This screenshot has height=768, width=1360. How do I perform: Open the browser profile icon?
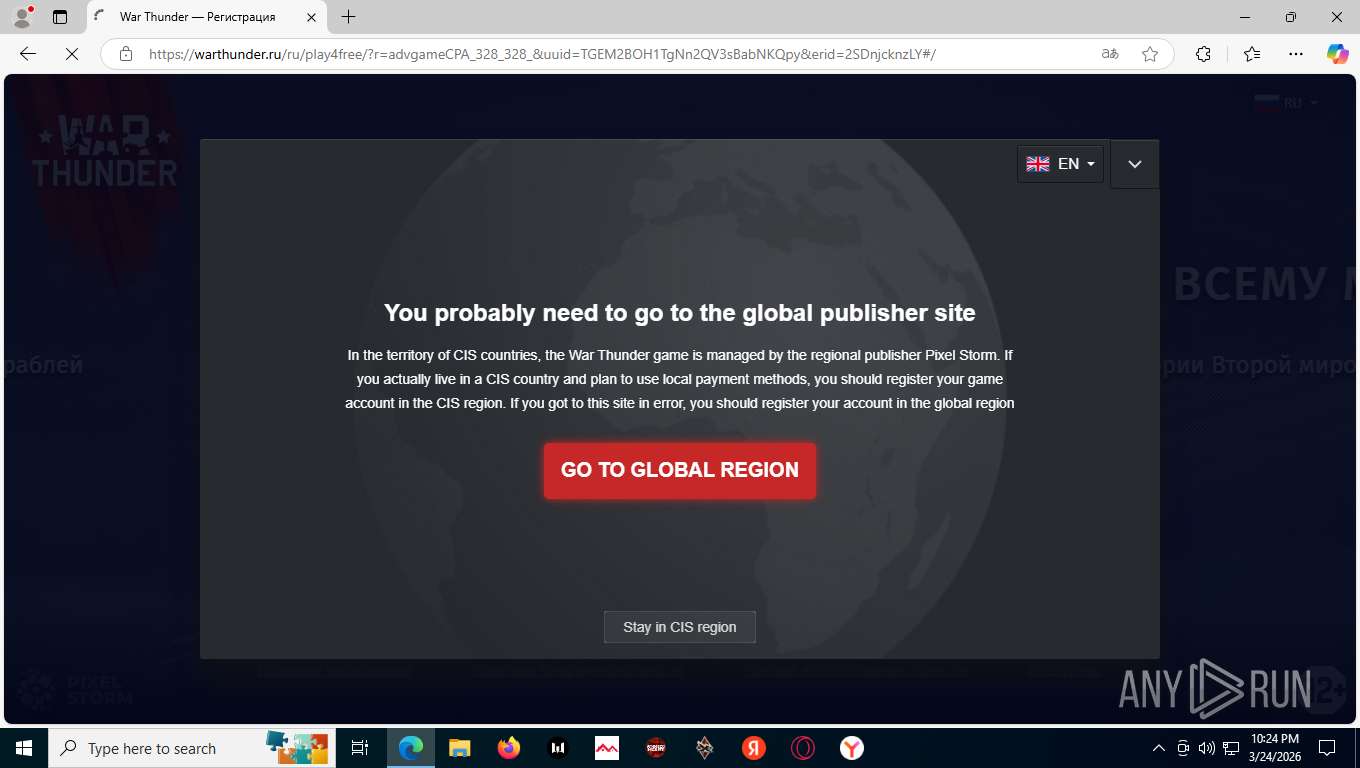click(x=21, y=17)
